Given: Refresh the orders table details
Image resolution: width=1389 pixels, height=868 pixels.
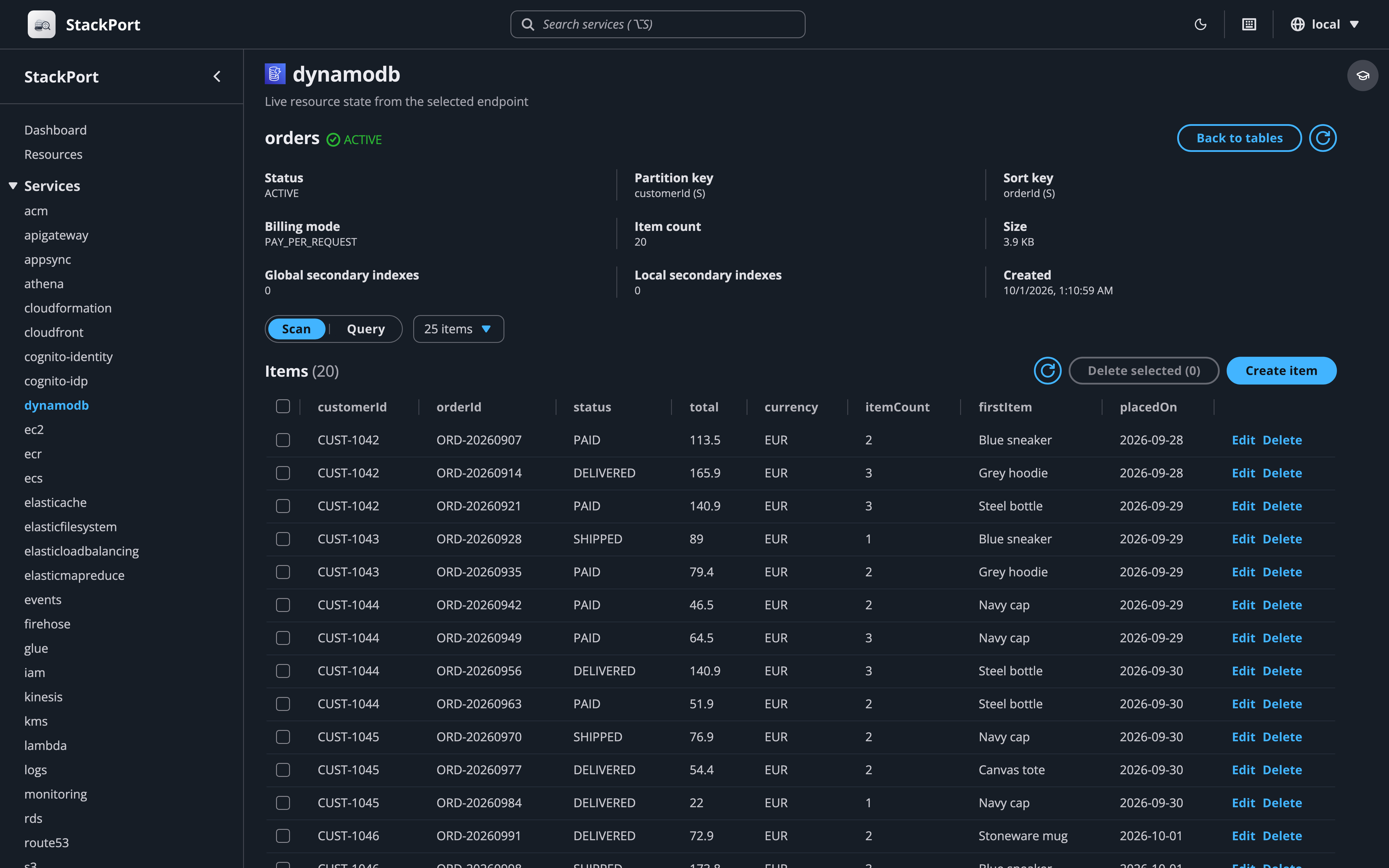Looking at the screenshot, I should point(1322,138).
